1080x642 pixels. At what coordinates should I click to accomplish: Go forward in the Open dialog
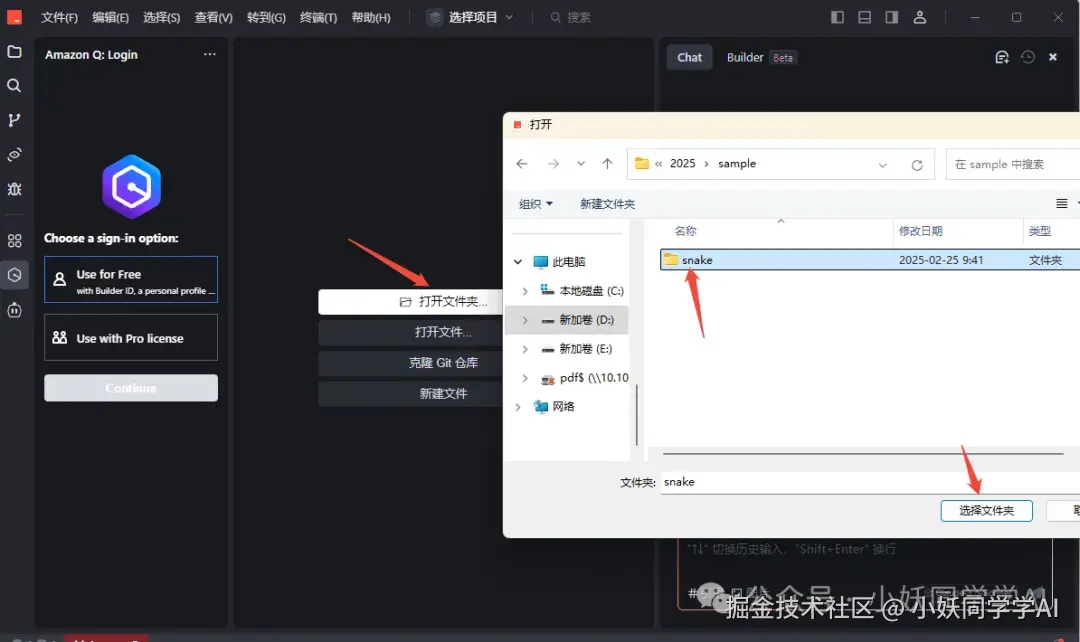(x=553, y=164)
